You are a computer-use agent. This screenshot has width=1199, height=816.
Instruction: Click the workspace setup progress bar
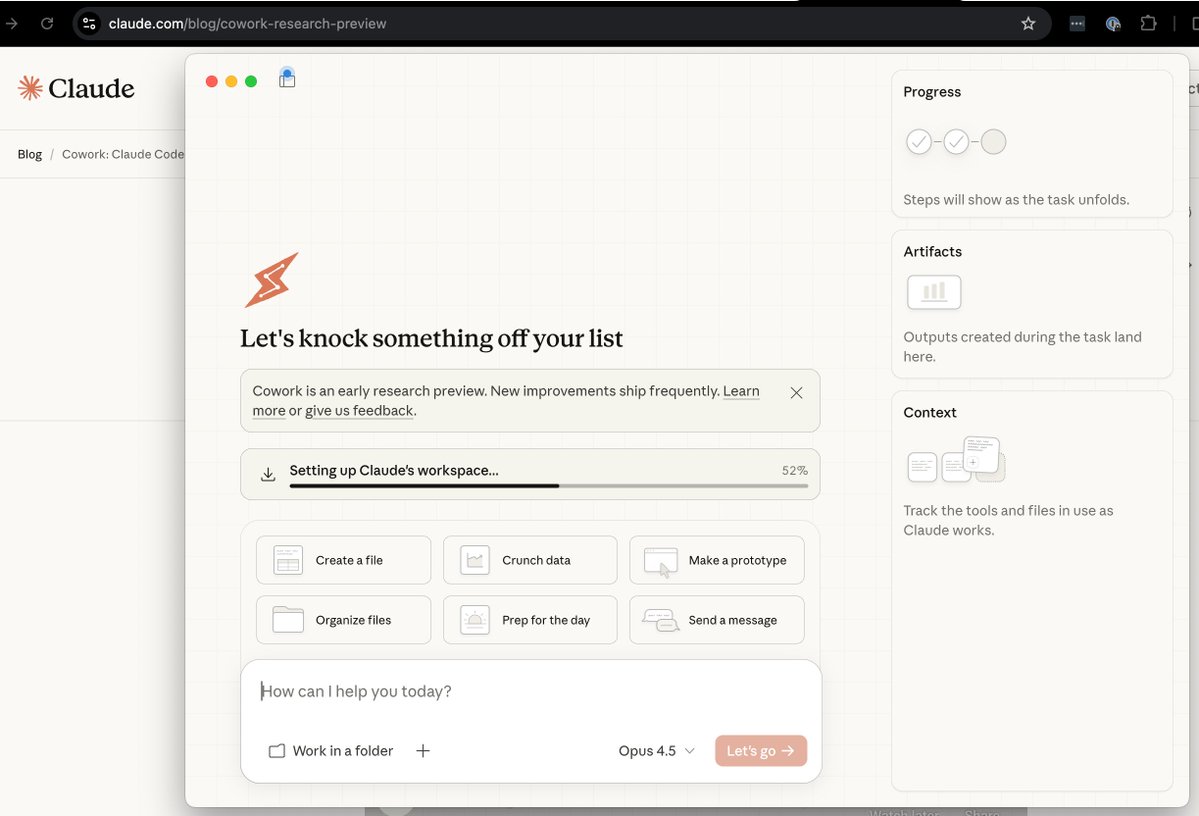pos(548,486)
